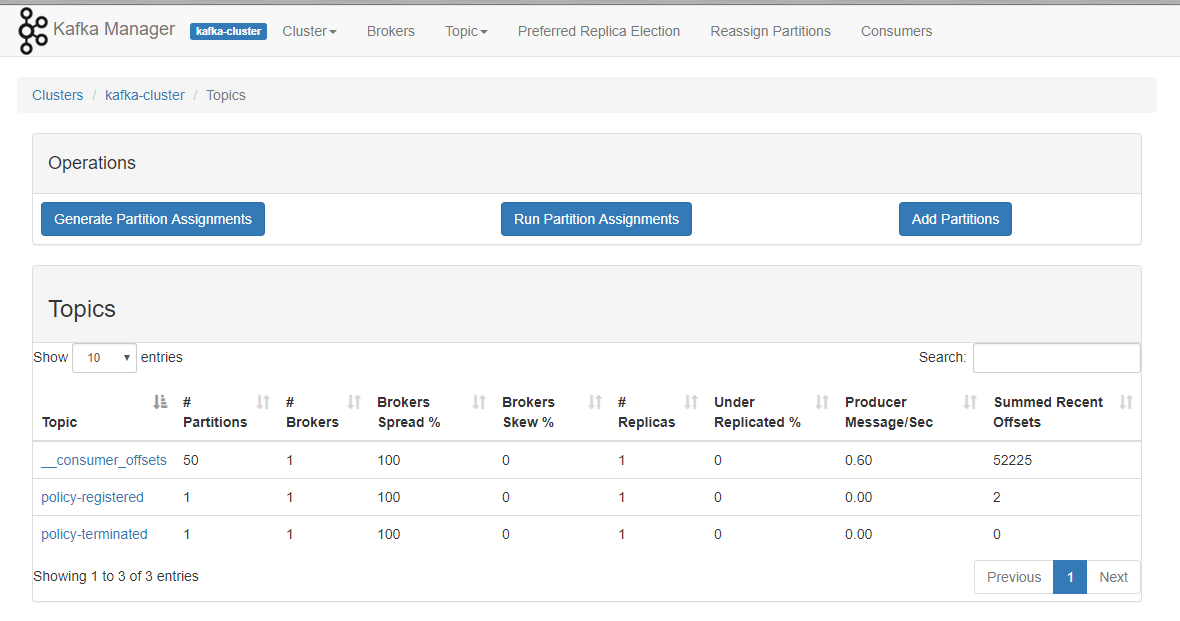
Task: Open the policy-registered topic
Action: pos(92,497)
